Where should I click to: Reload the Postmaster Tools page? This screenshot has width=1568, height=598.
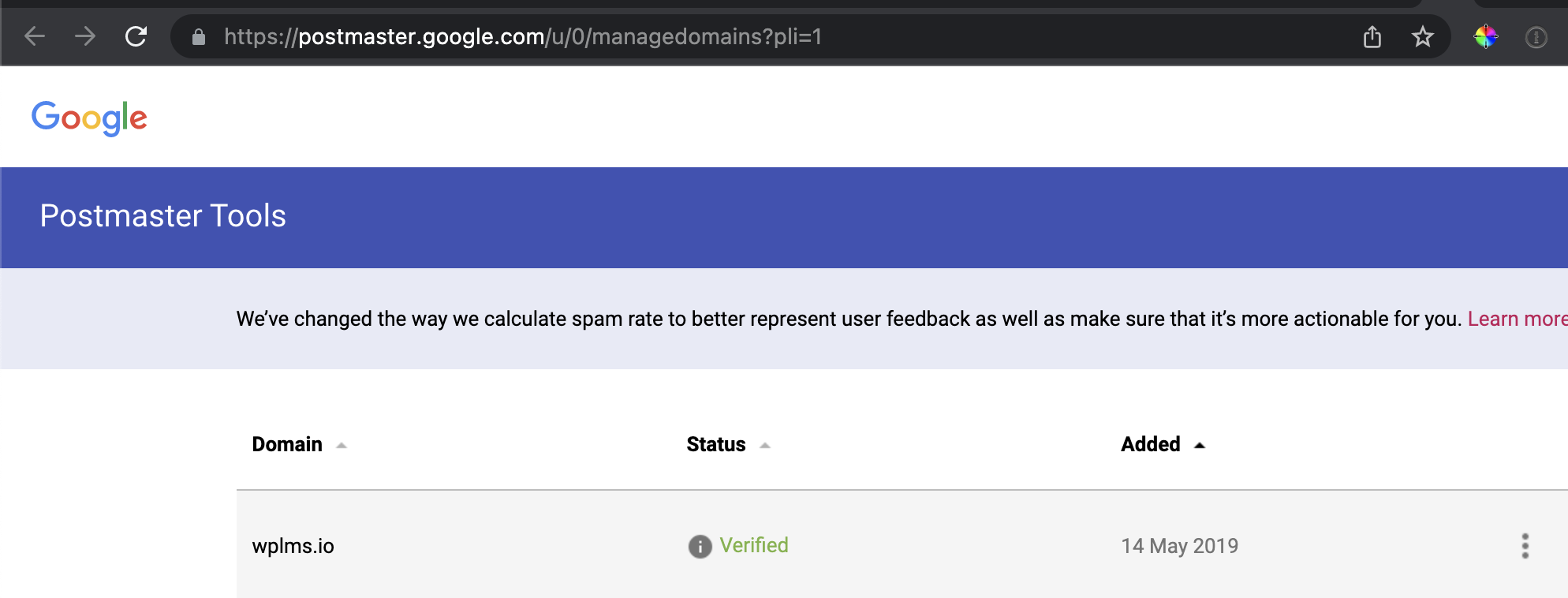click(136, 36)
